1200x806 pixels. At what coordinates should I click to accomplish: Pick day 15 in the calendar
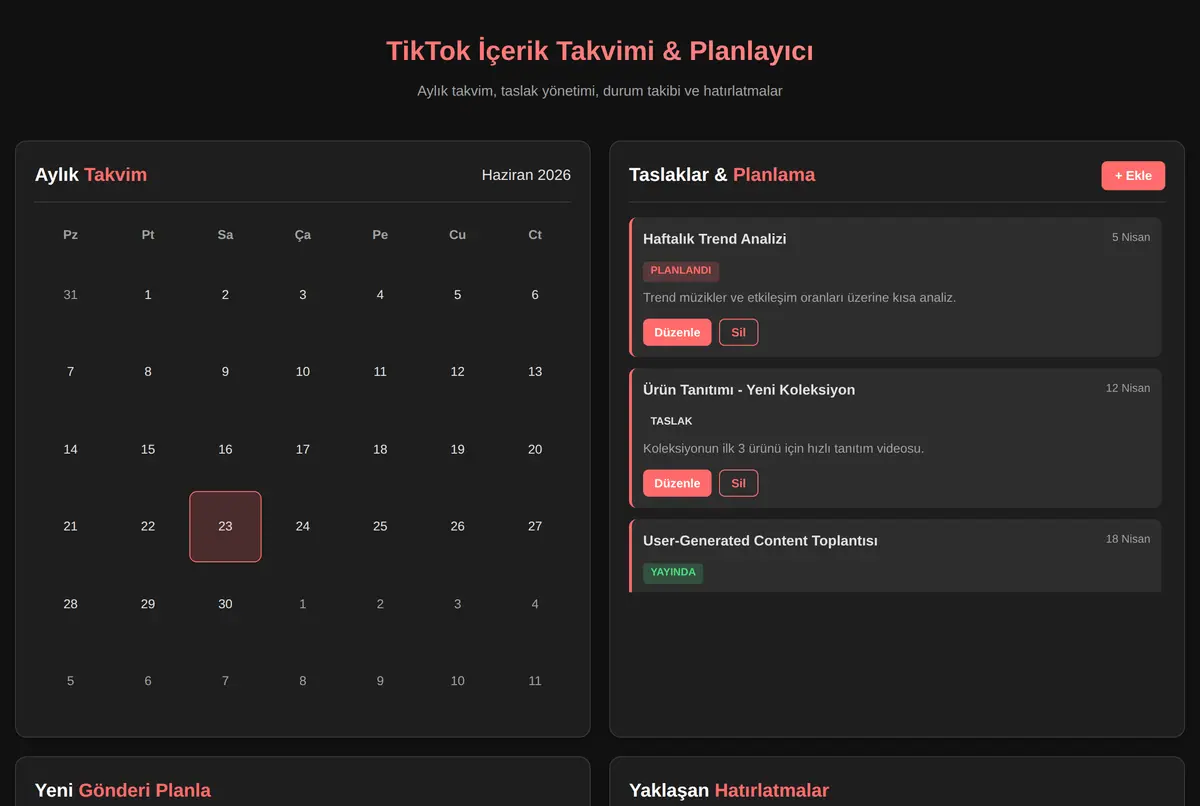pos(148,449)
